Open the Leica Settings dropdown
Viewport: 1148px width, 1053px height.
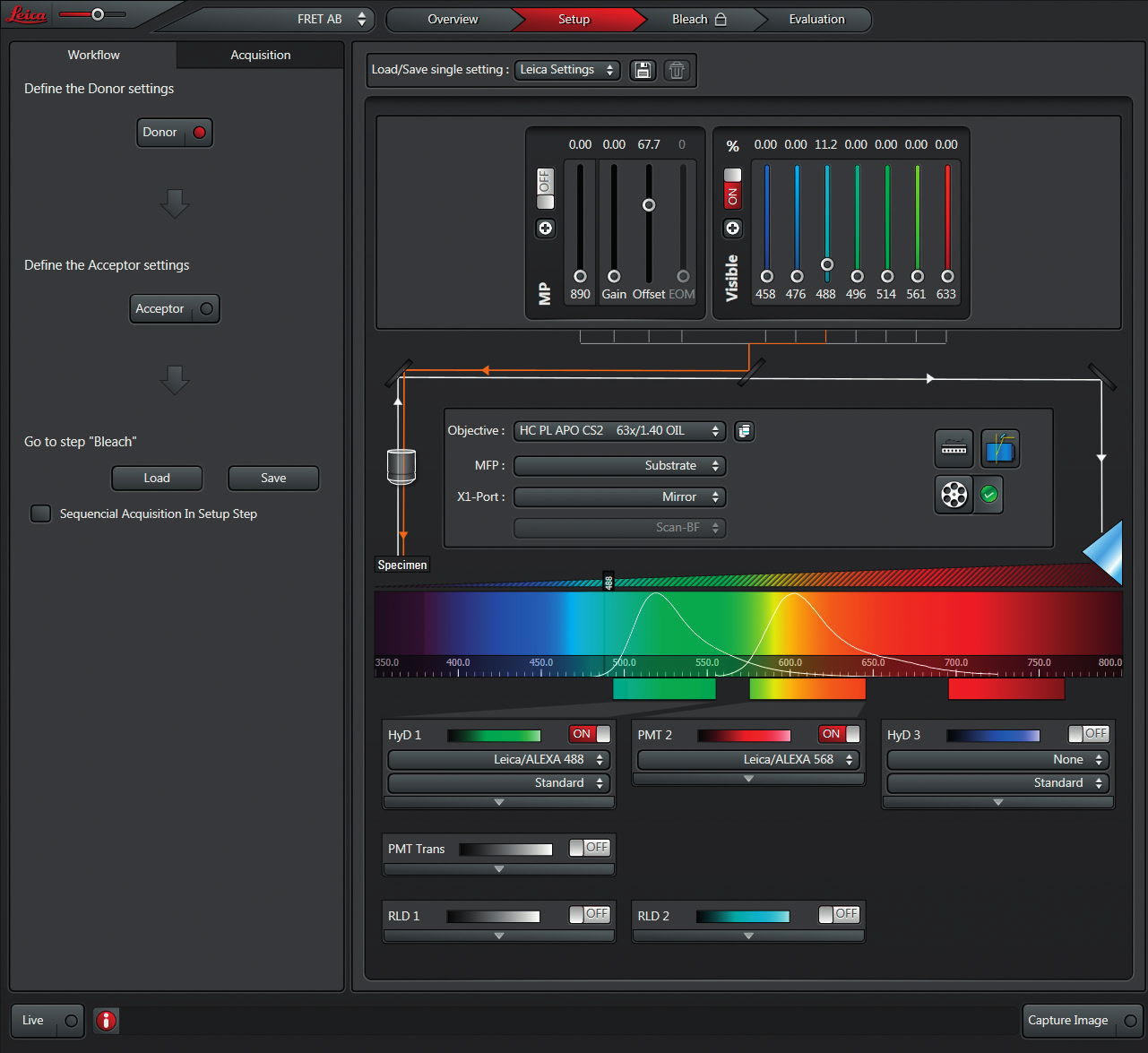(566, 70)
